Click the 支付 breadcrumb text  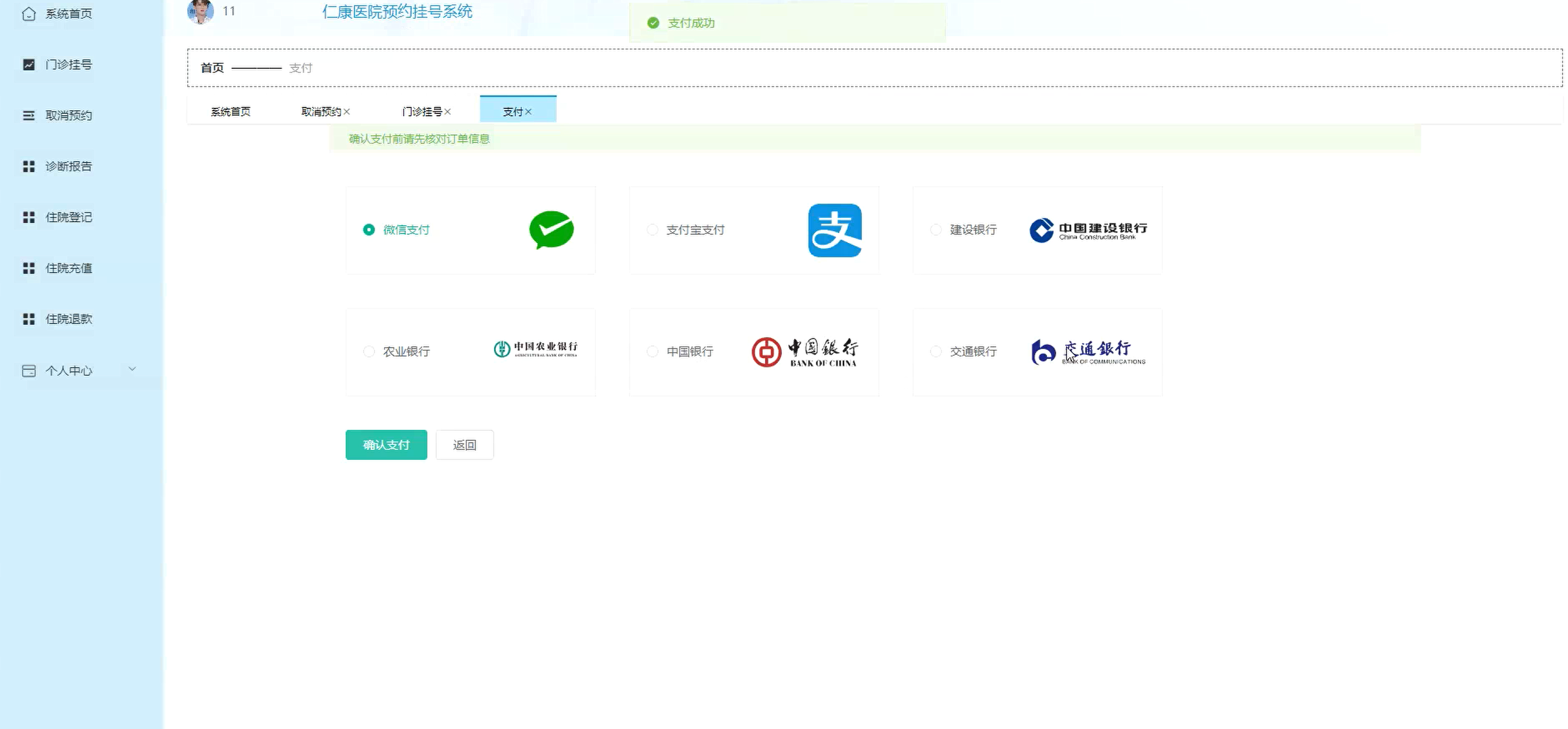301,68
